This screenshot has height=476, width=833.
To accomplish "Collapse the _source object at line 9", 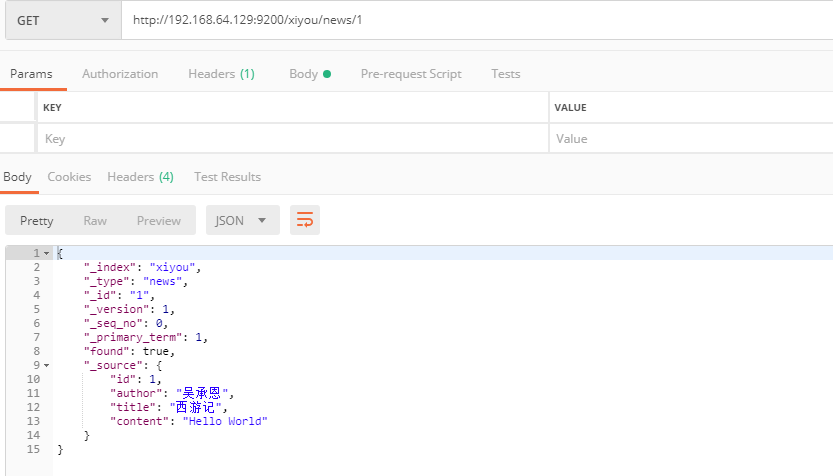I will (x=47, y=366).
